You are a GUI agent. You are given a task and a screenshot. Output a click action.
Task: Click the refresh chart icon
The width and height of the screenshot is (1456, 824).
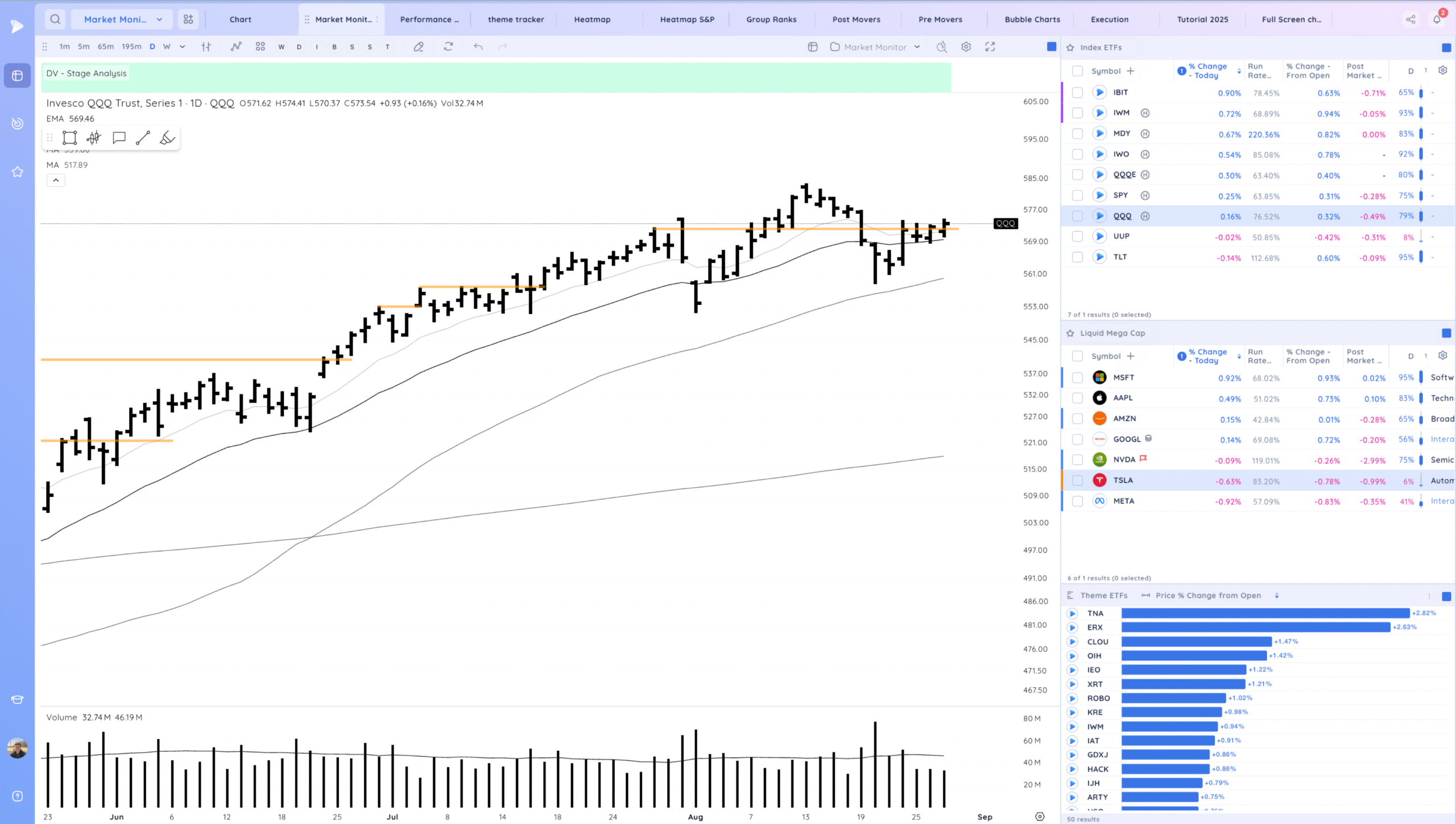pos(448,47)
